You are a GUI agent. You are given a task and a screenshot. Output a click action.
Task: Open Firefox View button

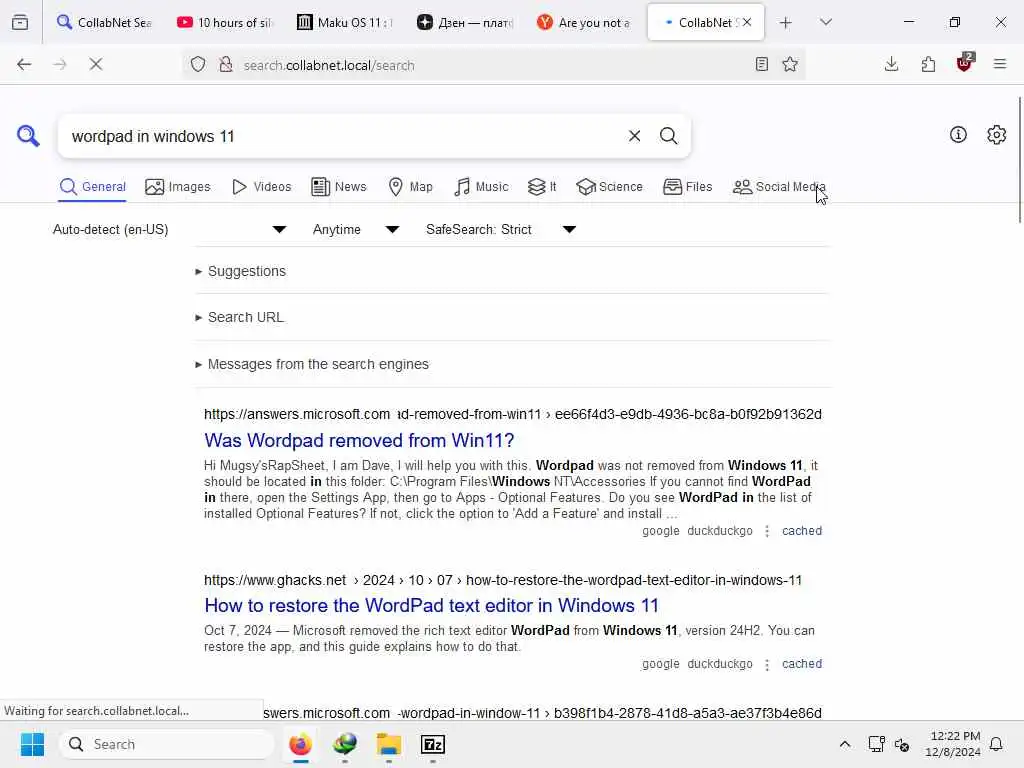coord(20,22)
